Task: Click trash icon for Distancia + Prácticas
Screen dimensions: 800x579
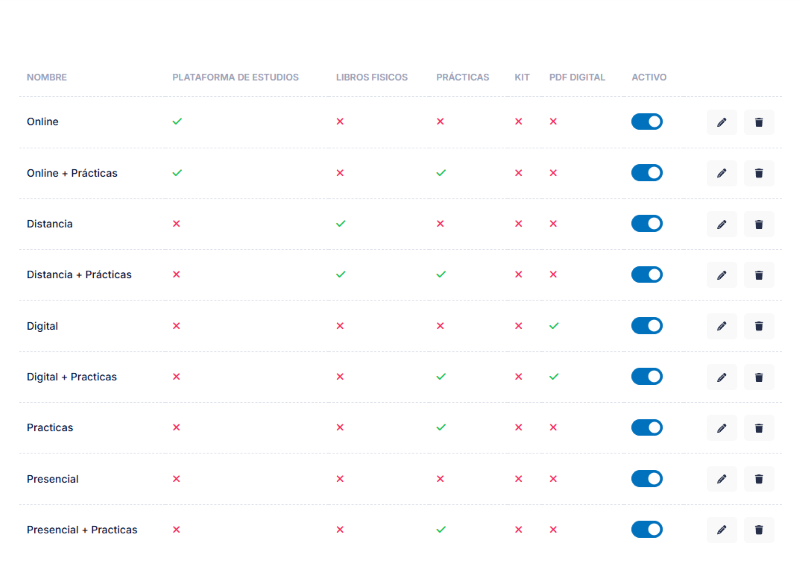Action: (x=759, y=275)
